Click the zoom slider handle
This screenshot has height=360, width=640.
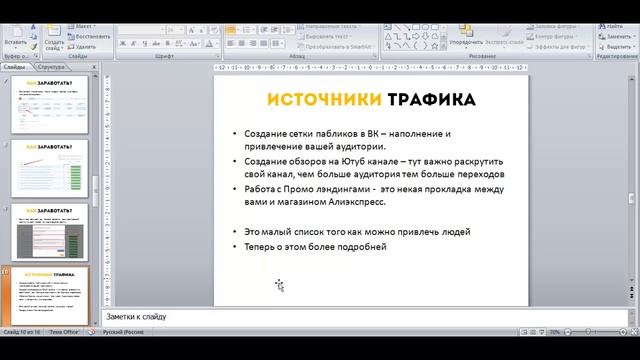point(588,332)
